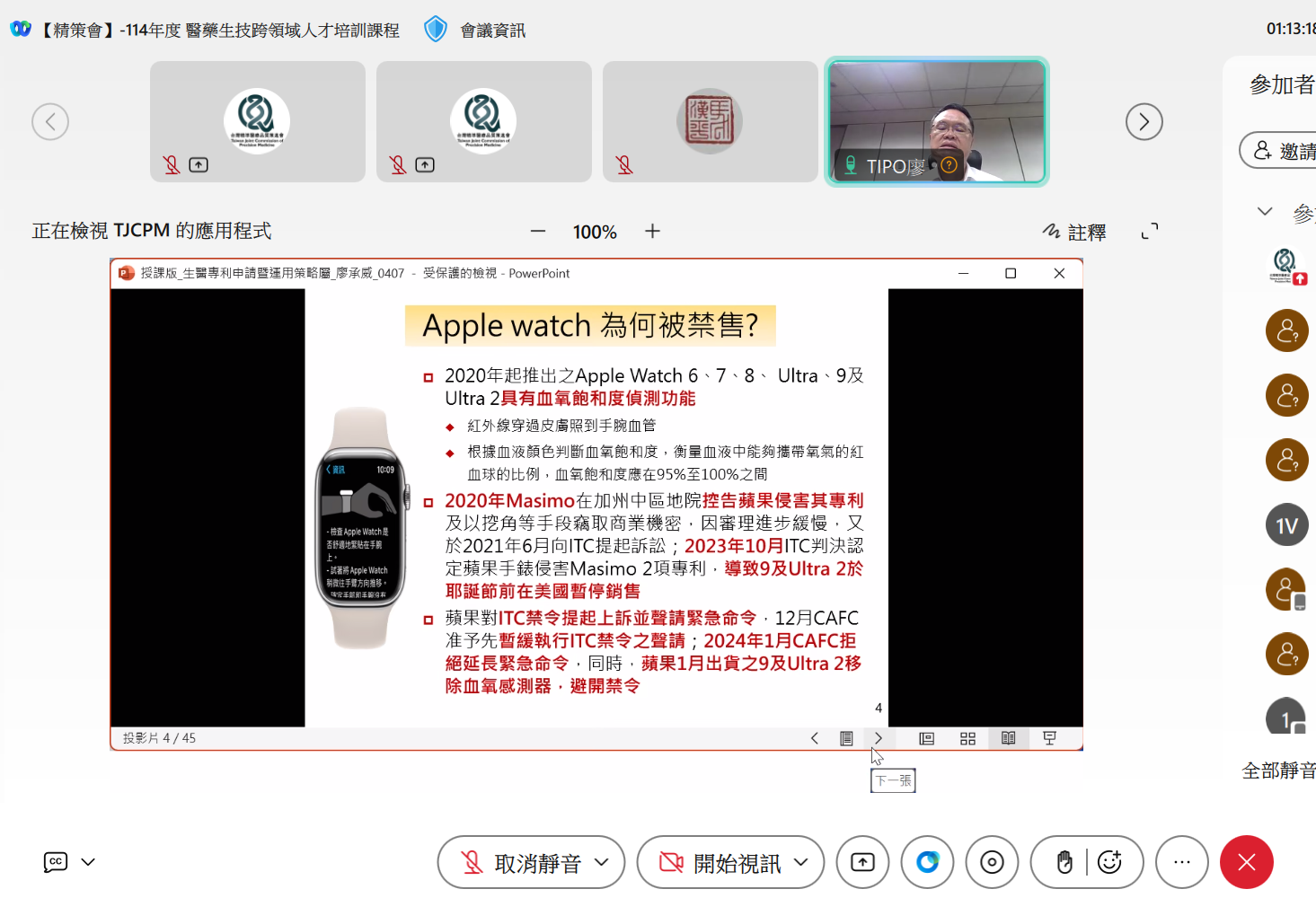1316x898 pixels.
Task: Open more options ellipsis button
Action: click(1182, 862)
